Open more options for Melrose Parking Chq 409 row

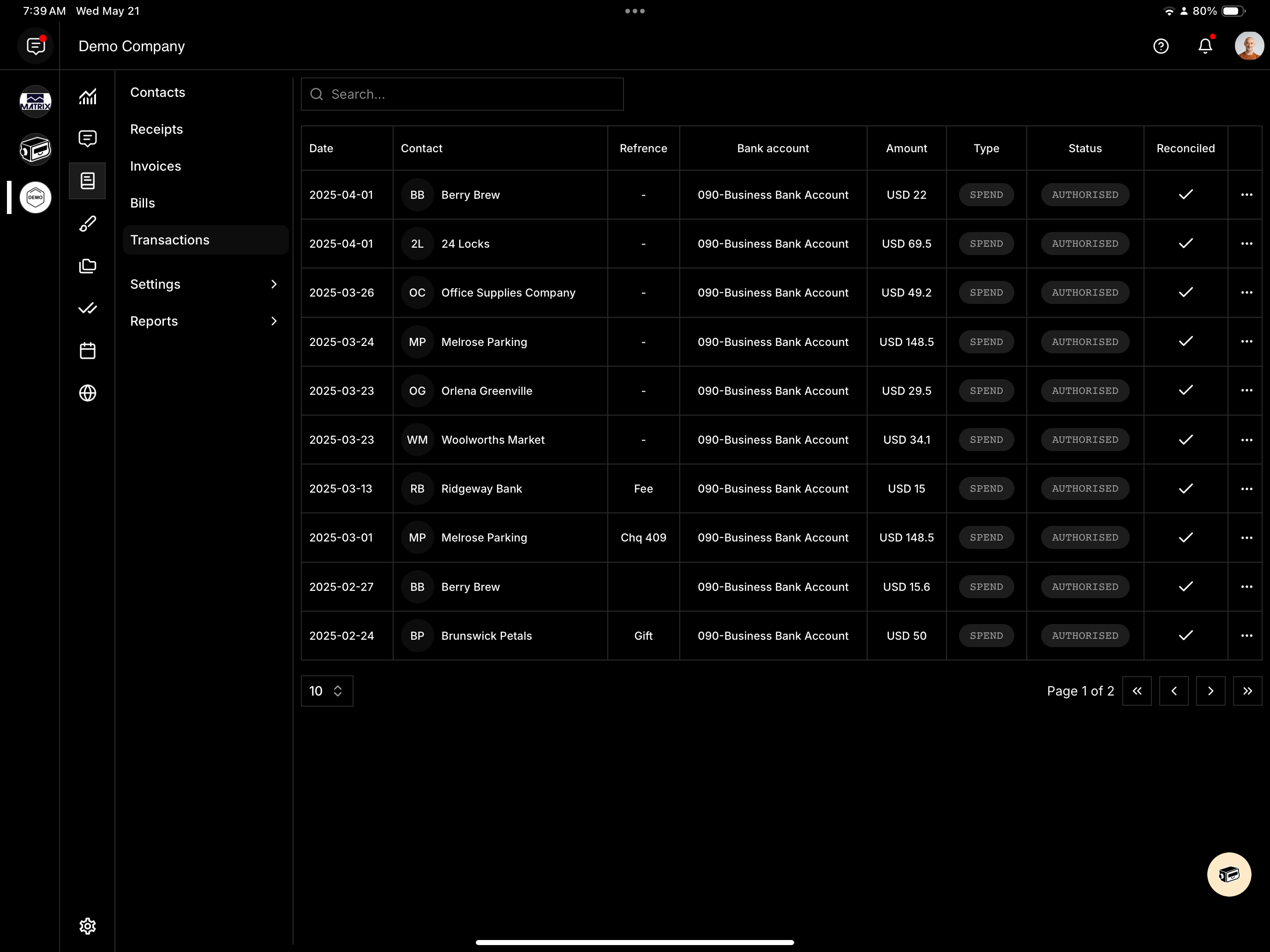1246,537
